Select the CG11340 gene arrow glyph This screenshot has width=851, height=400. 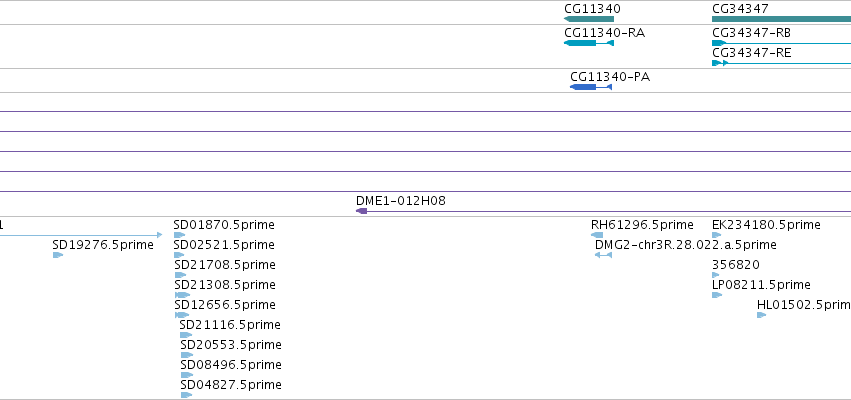(x=589, y=19)
